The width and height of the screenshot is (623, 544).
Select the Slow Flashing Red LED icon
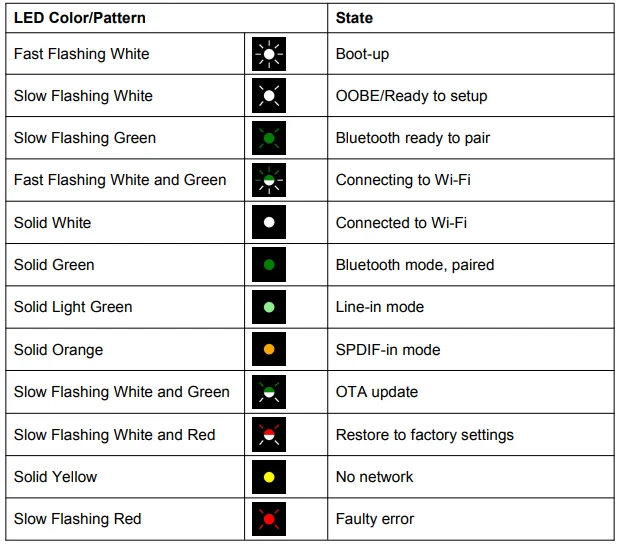point(268,519)
